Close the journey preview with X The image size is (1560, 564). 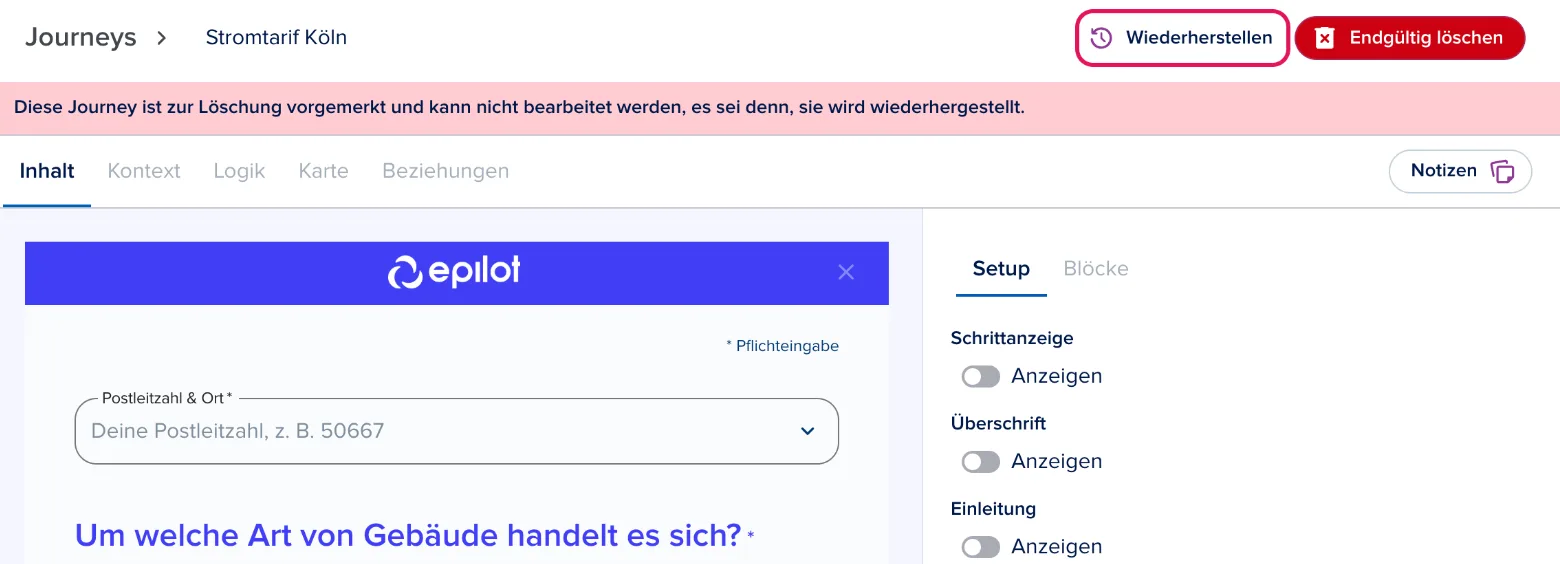tap(846, 272)
